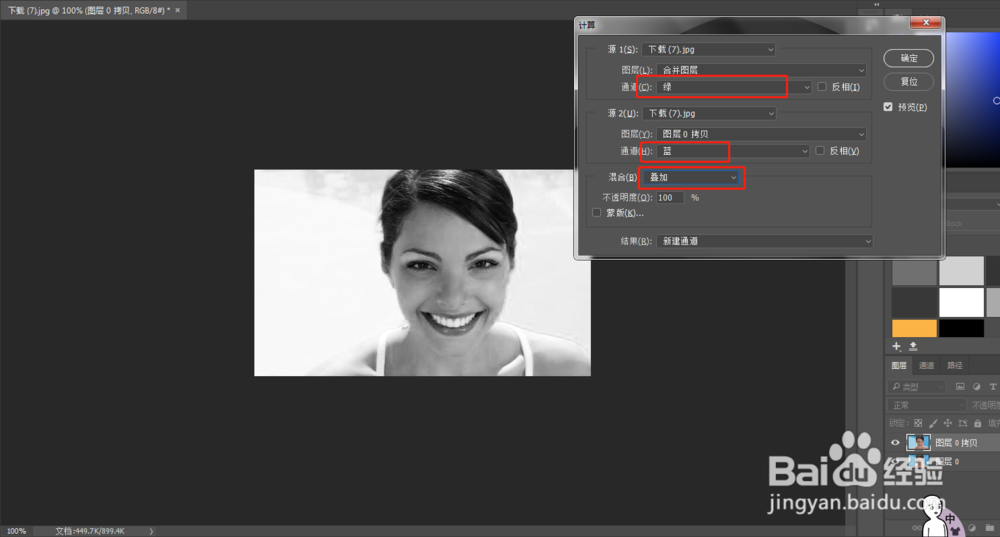The height and width of the screenshot is (537, 1000).
Task: Click the 确定 button in the 计算 dialog
Action: tap(908, 58)
